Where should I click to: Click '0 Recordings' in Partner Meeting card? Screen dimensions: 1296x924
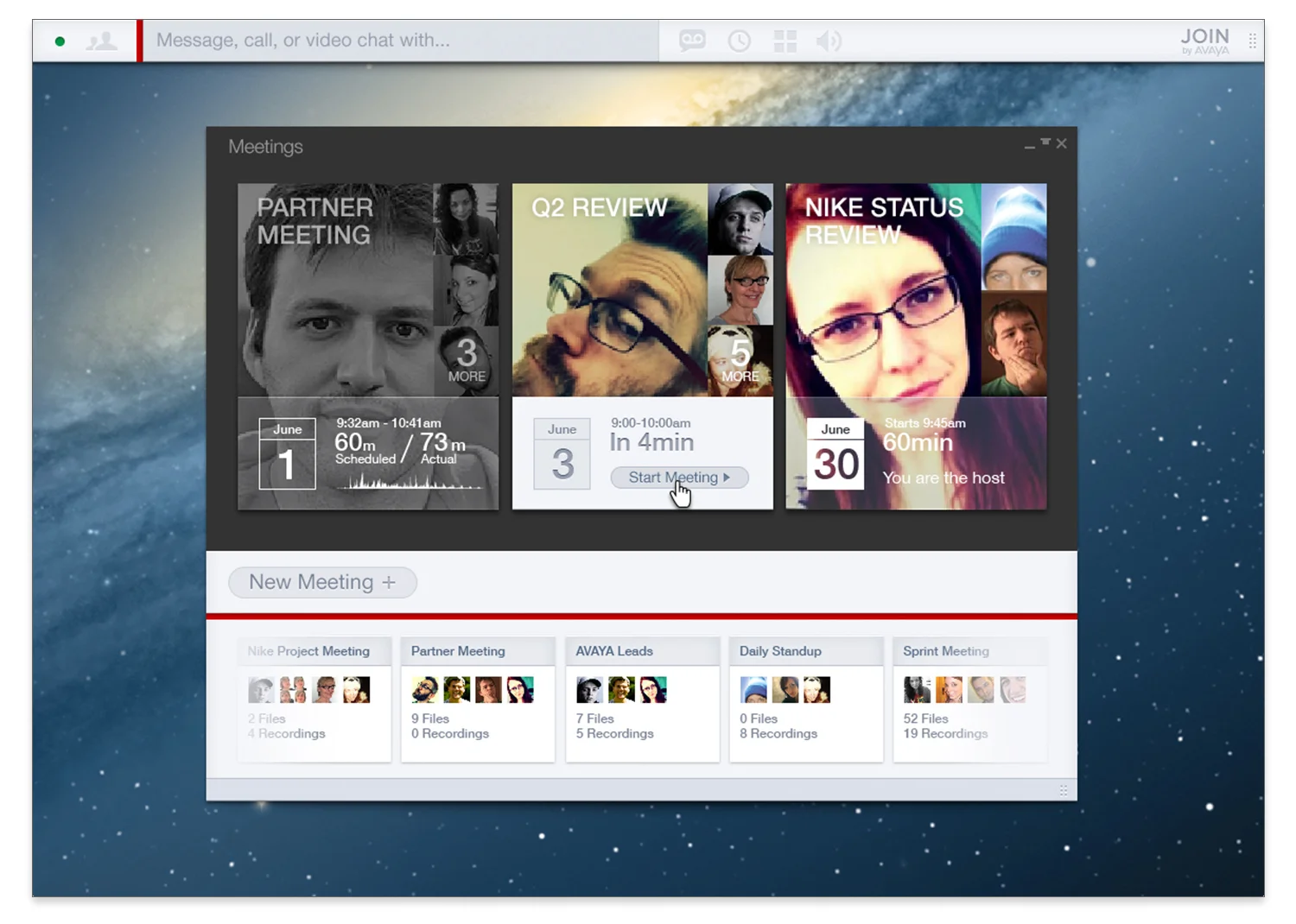pyautogui.click(x=450, y=733)
